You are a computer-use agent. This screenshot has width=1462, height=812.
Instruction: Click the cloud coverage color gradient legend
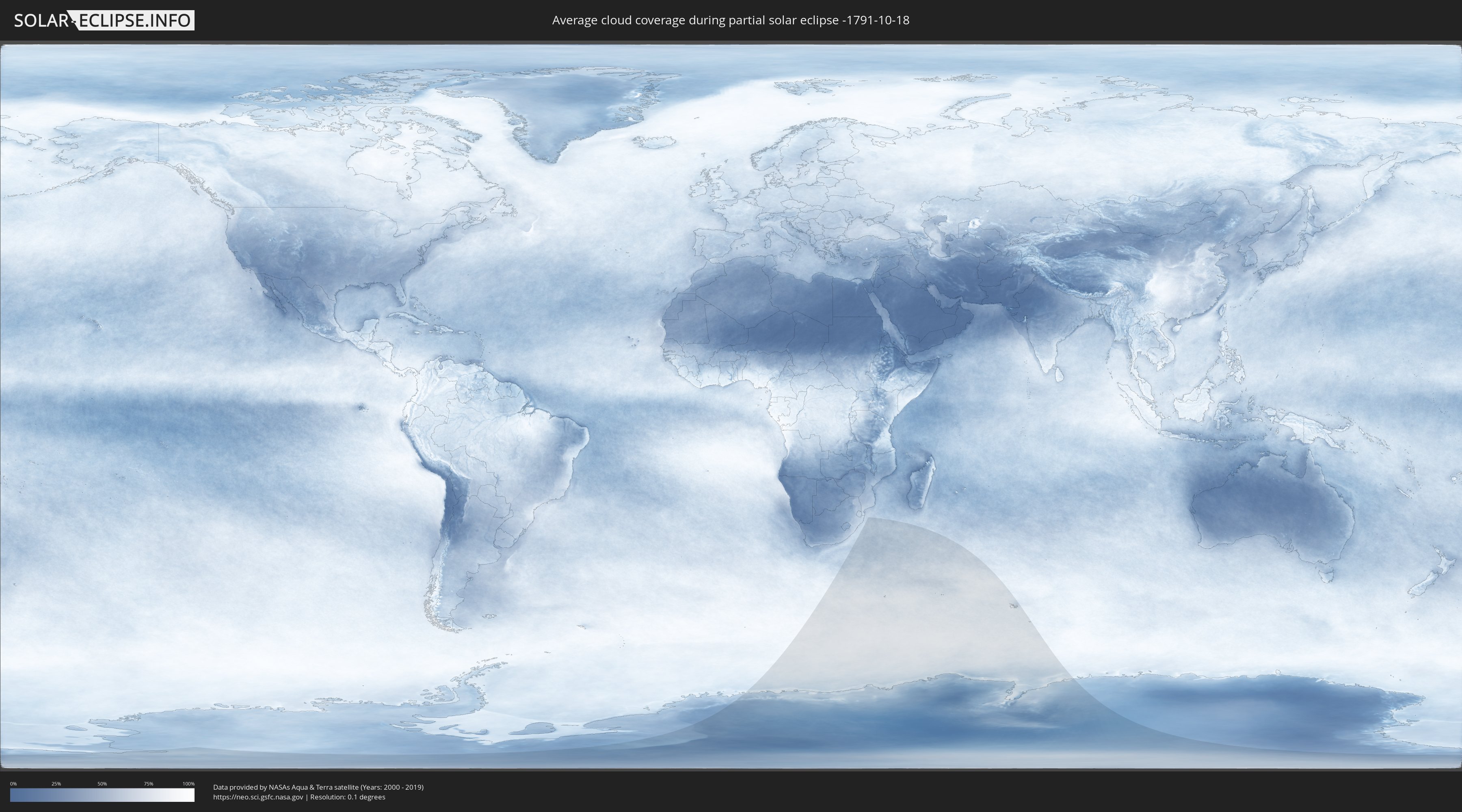pyautogui.click(x=102, y=795)
